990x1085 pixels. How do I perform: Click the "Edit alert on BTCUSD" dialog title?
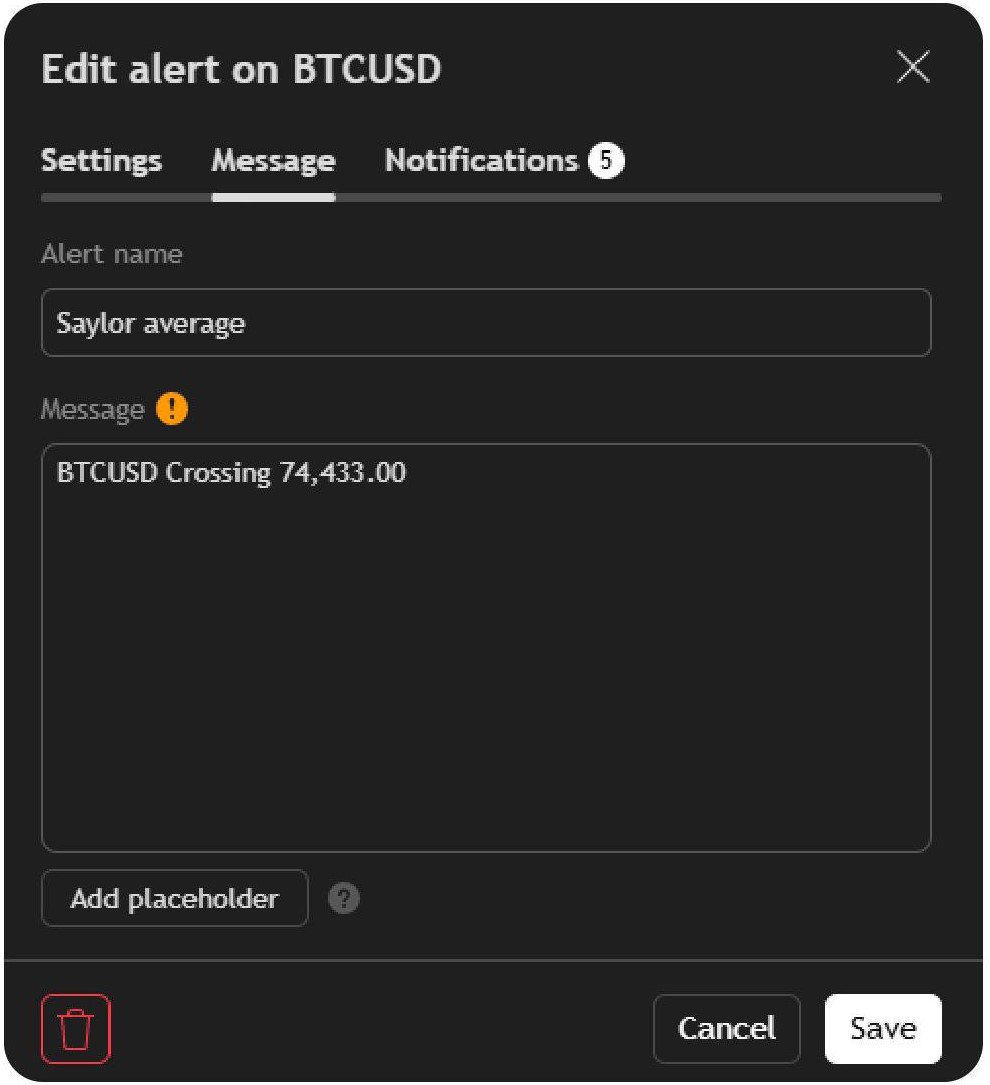[x=241, y=69]
